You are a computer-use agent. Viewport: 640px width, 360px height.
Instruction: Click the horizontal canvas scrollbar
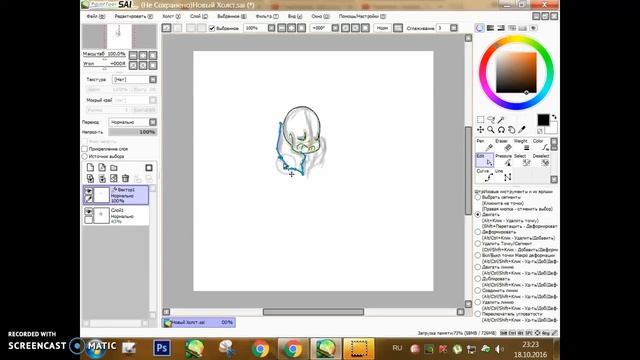313,312
